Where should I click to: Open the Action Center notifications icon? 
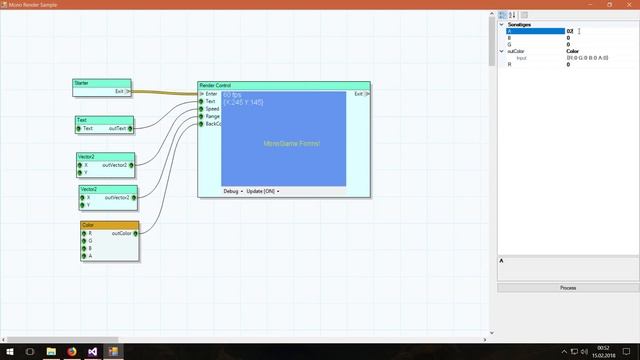point(626,351)
